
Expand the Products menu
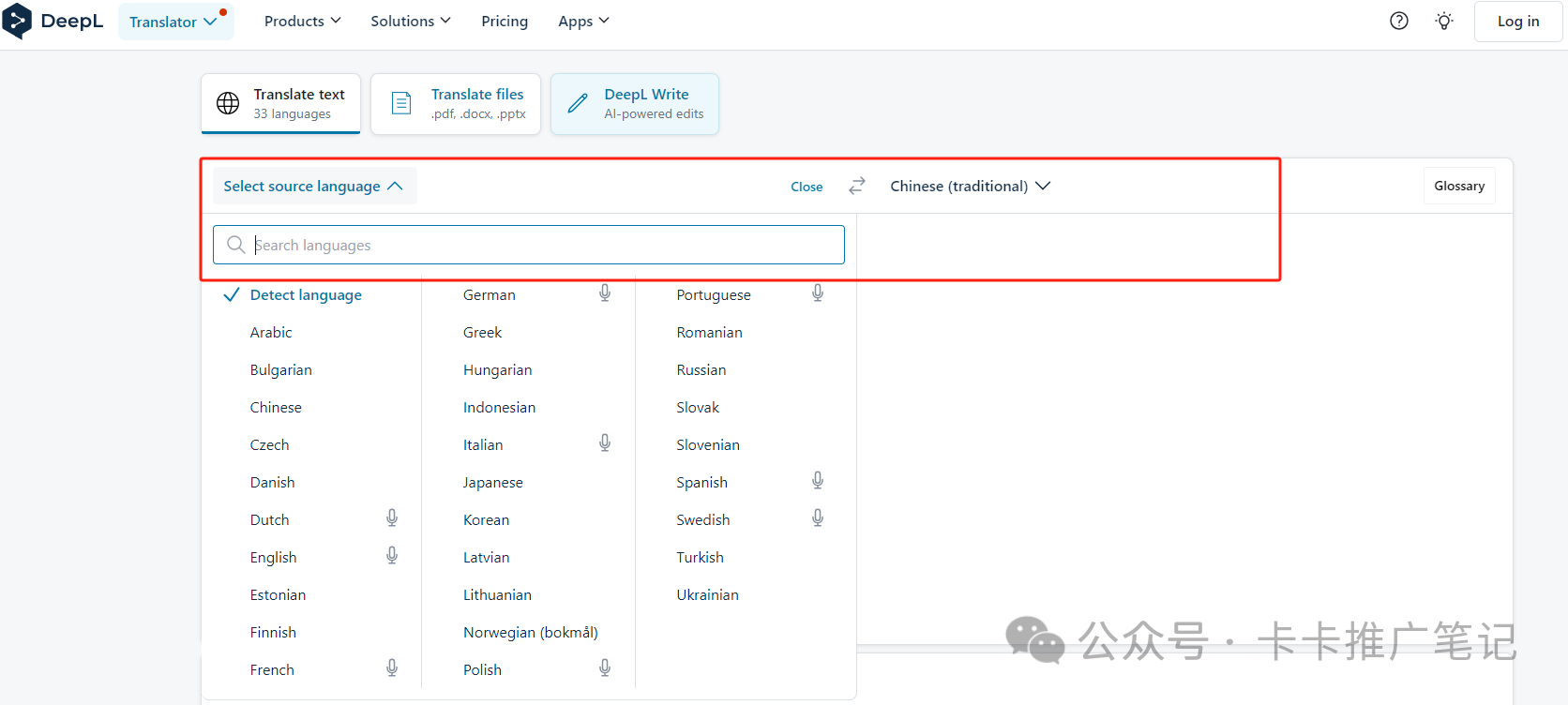(303, 21)
